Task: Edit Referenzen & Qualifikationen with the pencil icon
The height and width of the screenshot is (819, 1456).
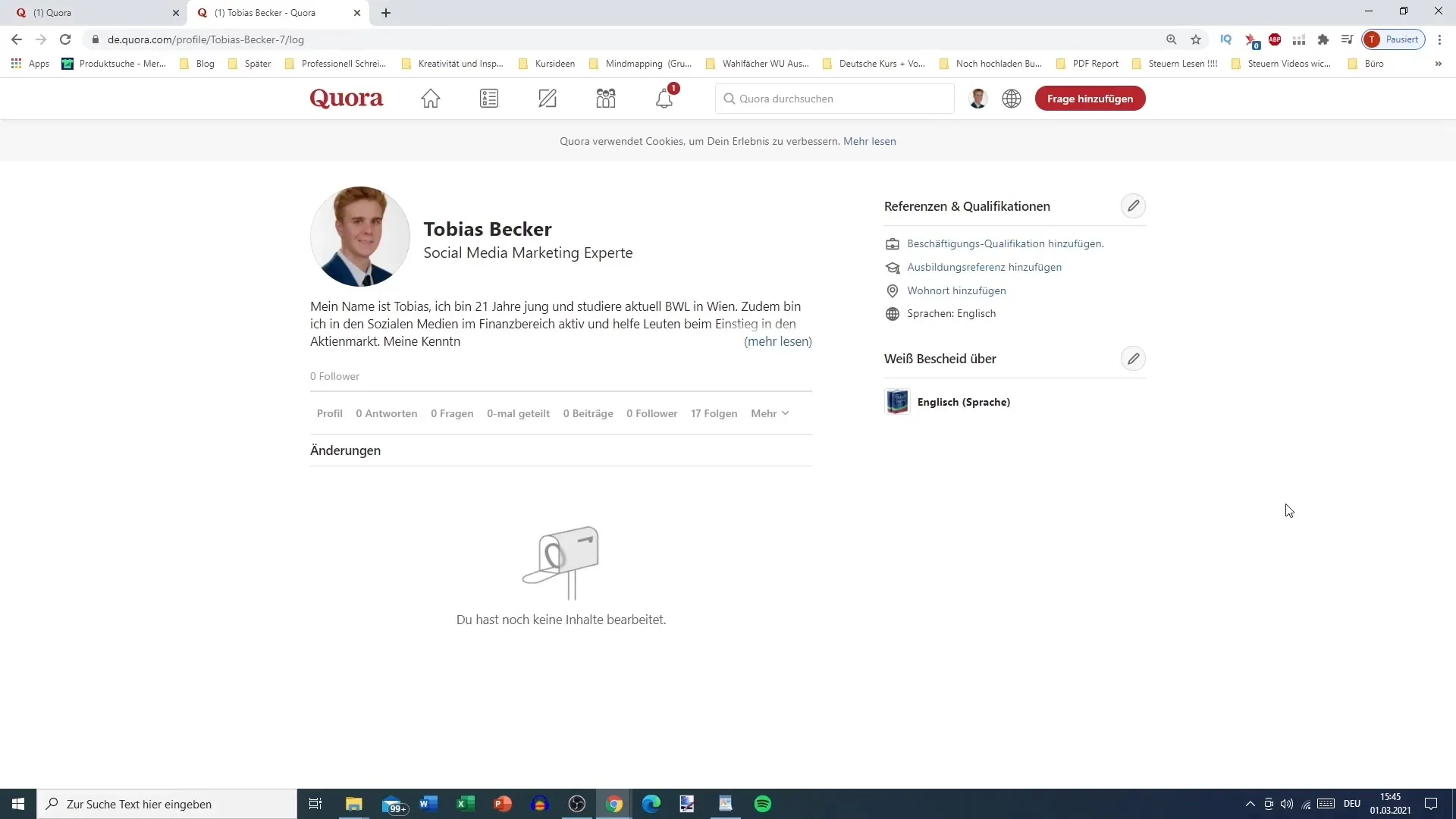Action: click(1133, 206)
